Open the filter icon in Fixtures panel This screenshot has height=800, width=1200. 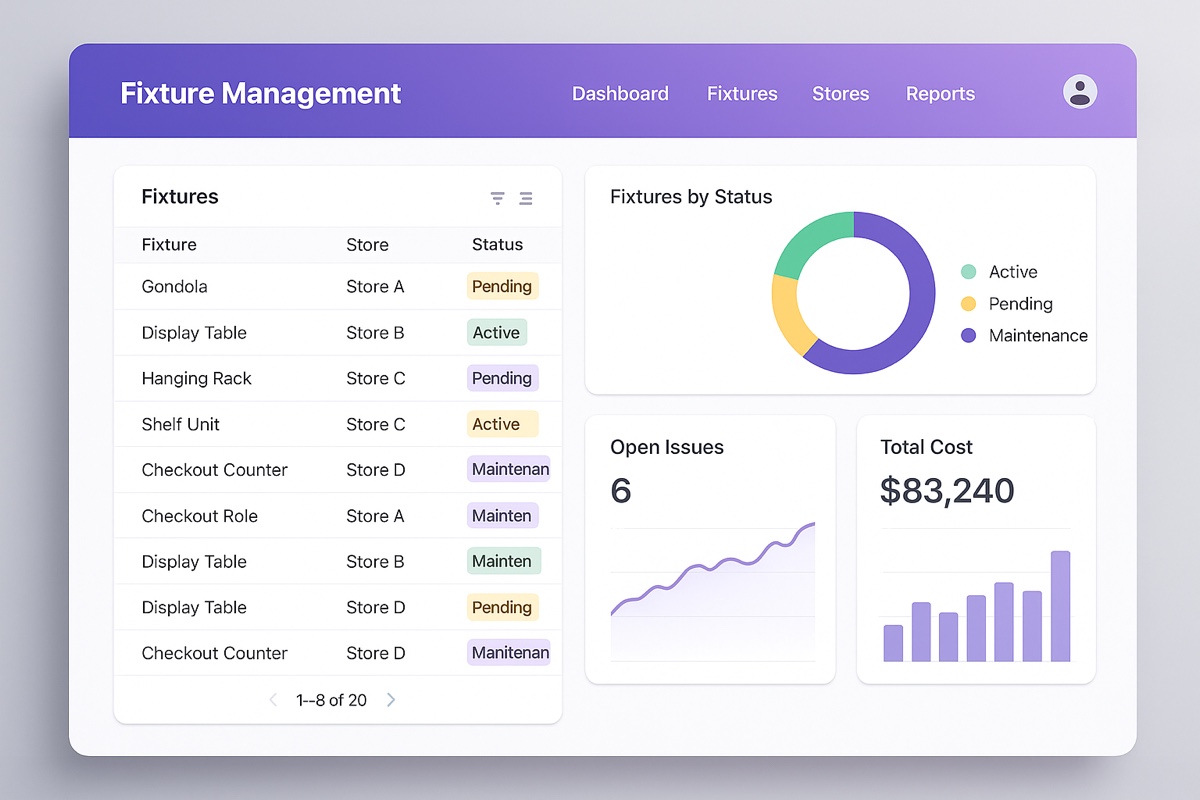(497, 198)
